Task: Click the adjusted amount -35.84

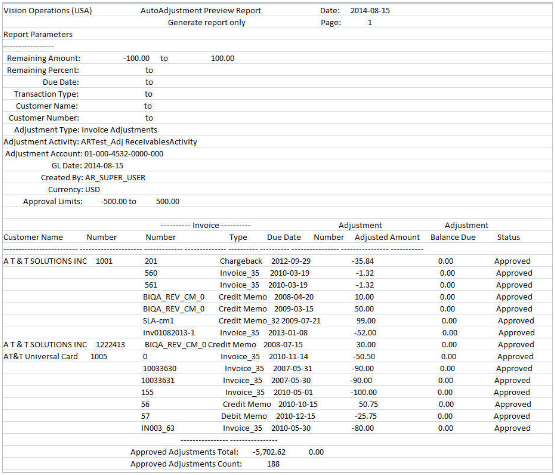Action: 363,261
